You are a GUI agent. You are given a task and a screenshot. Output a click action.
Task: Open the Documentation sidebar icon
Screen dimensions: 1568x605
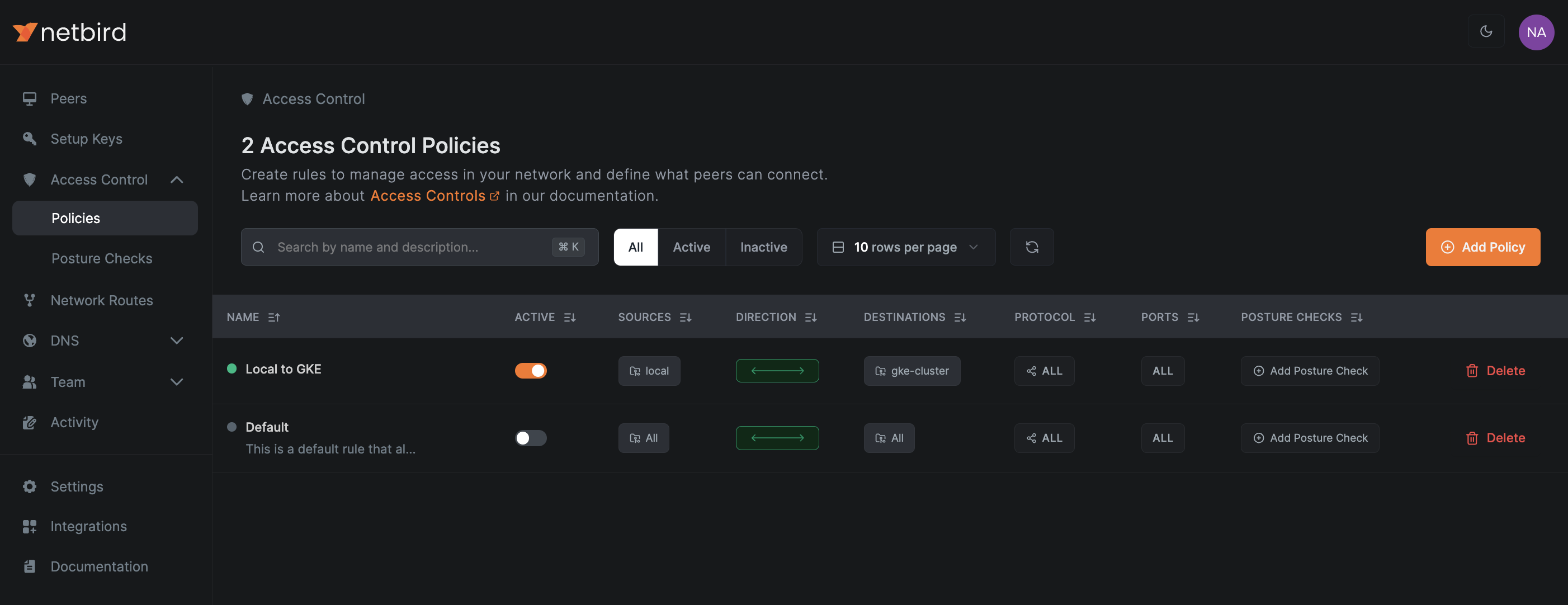coord(29,566)
